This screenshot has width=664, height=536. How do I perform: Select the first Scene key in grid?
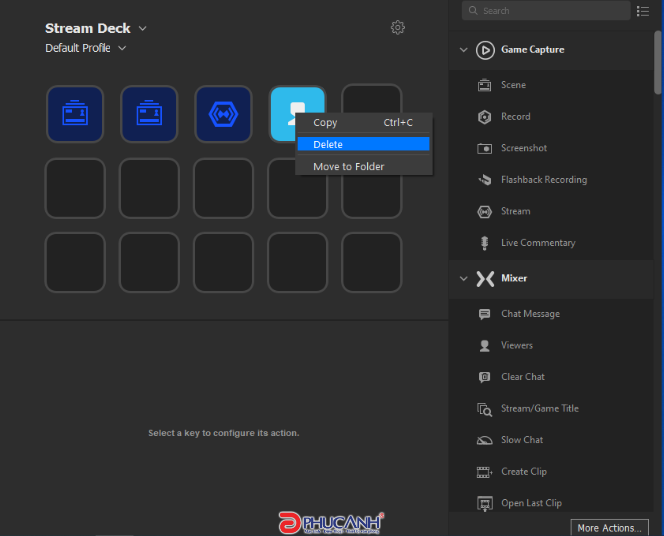pos(75,114)
